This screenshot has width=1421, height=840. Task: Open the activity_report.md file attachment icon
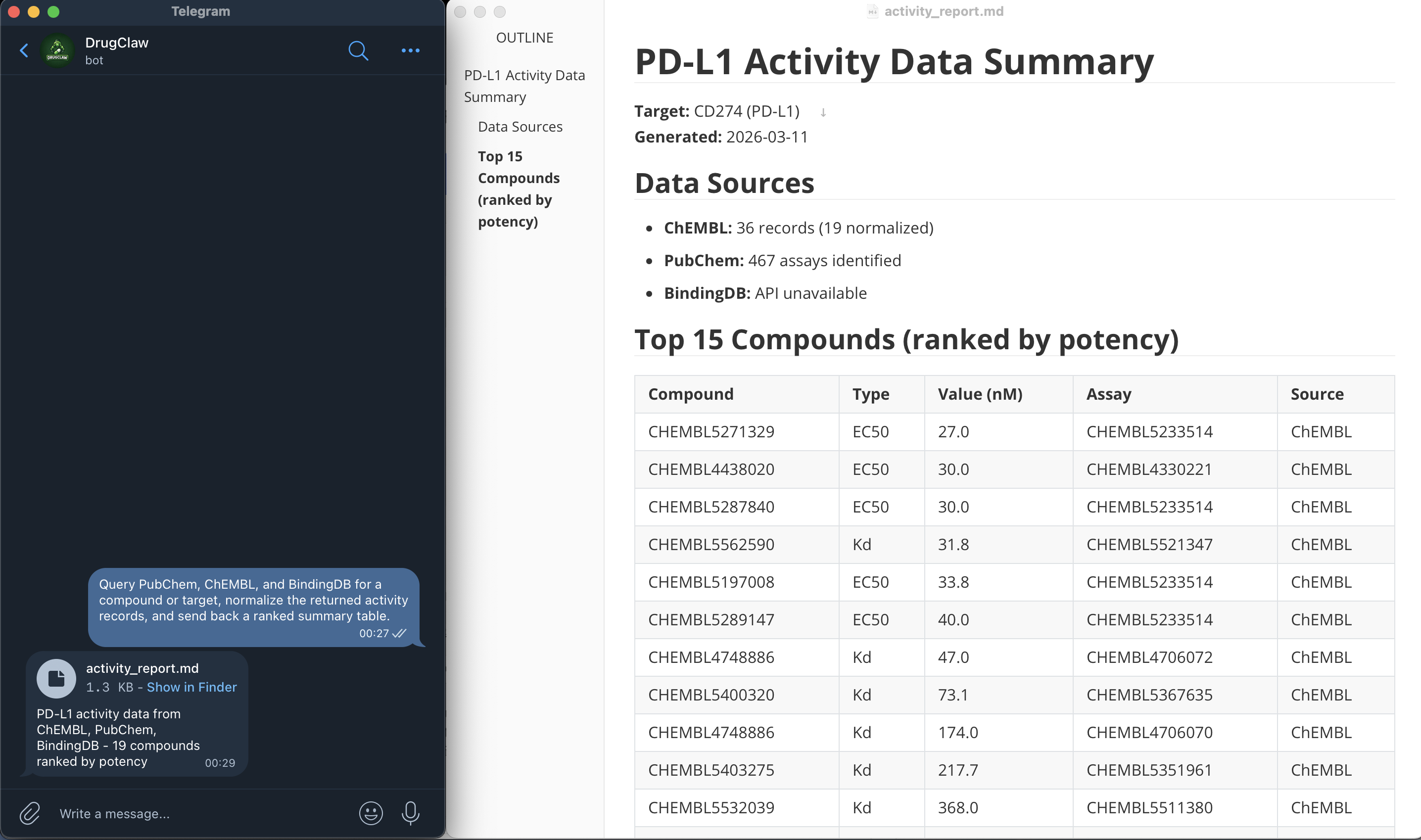[x=56, y=678]
